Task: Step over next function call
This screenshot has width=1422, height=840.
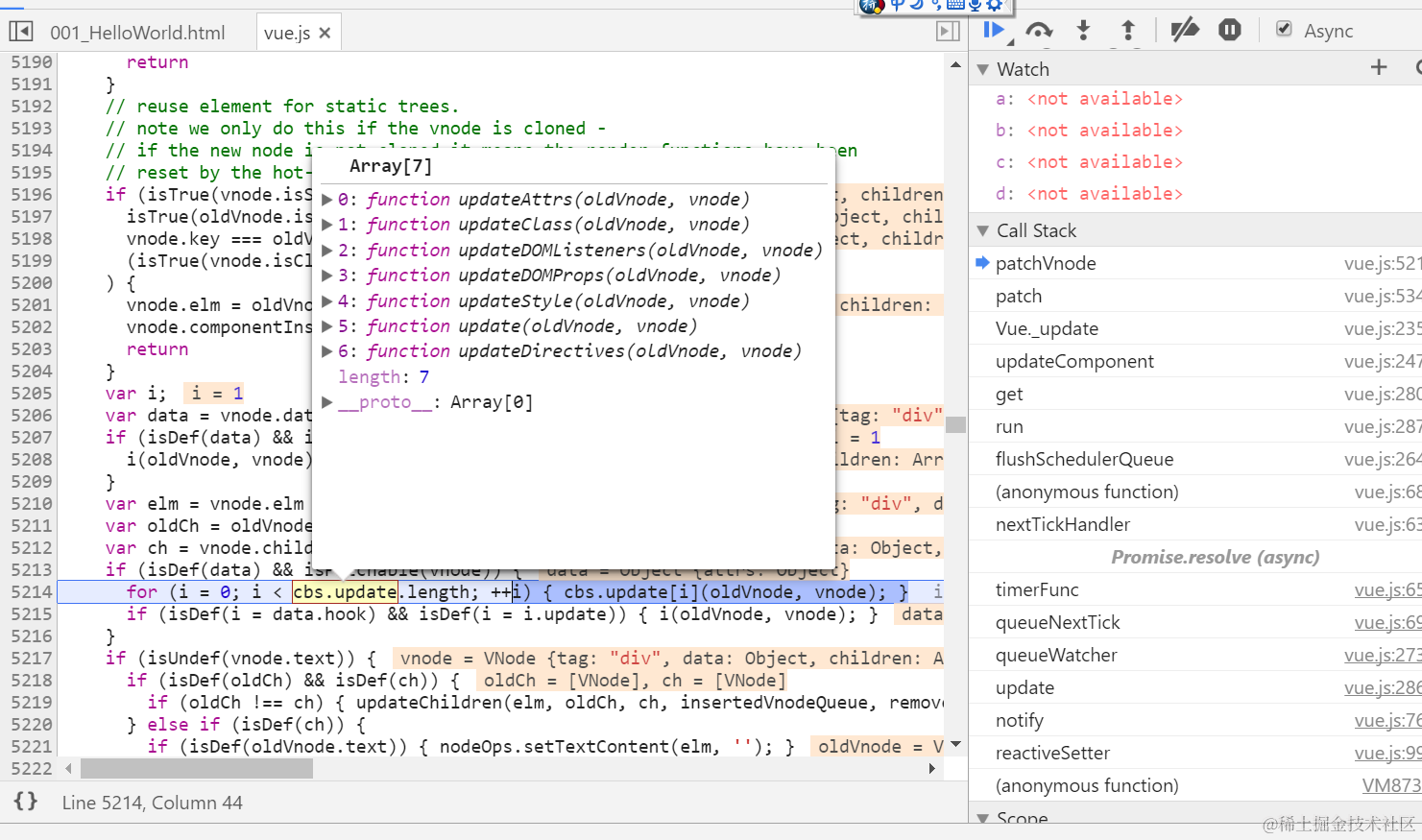Action: tap(1039, 31)
